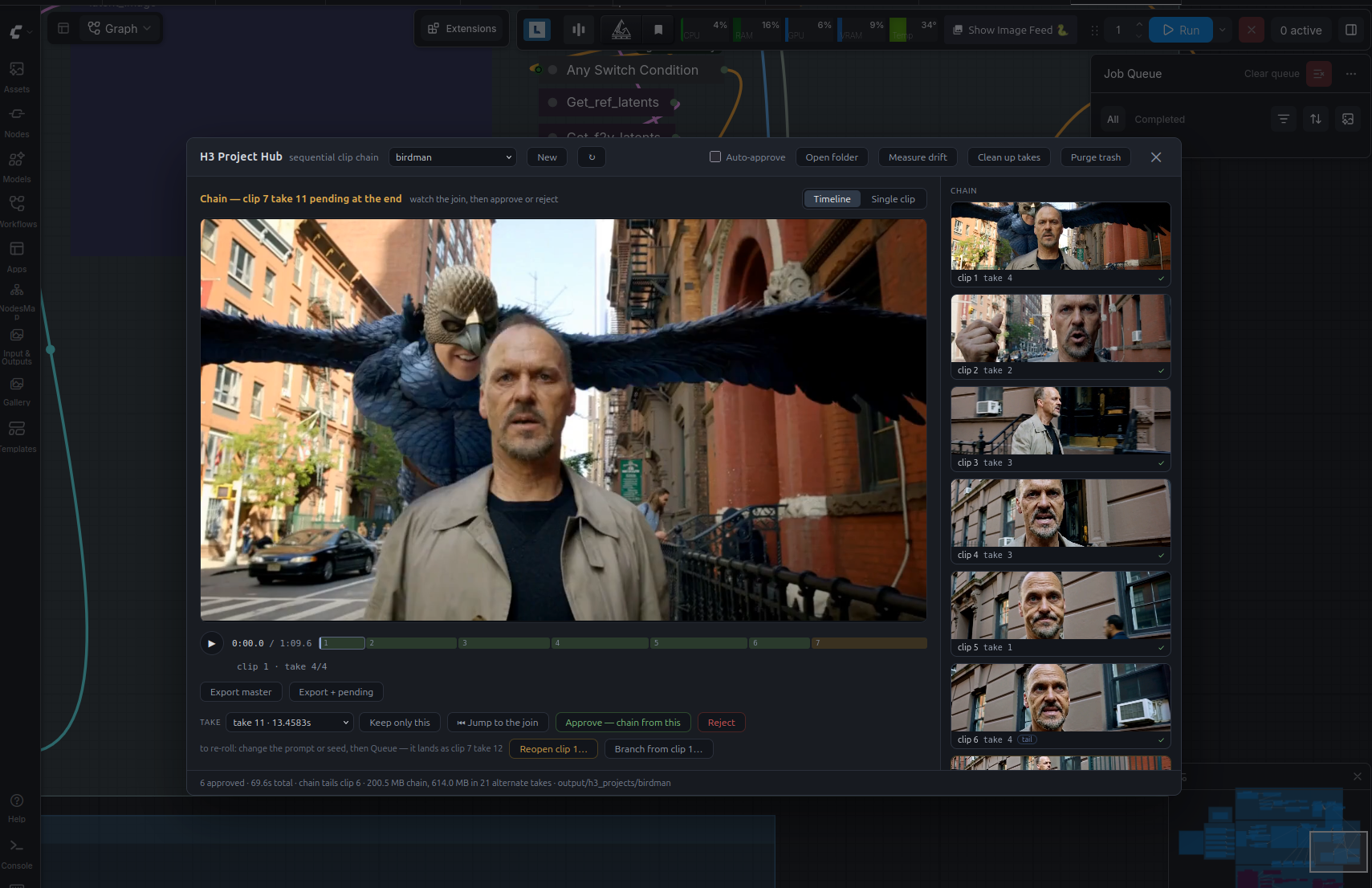Click the triangle logo icon in top toolbar
The width and height of the screenshot is (1372, 888).
click(621, 30)
